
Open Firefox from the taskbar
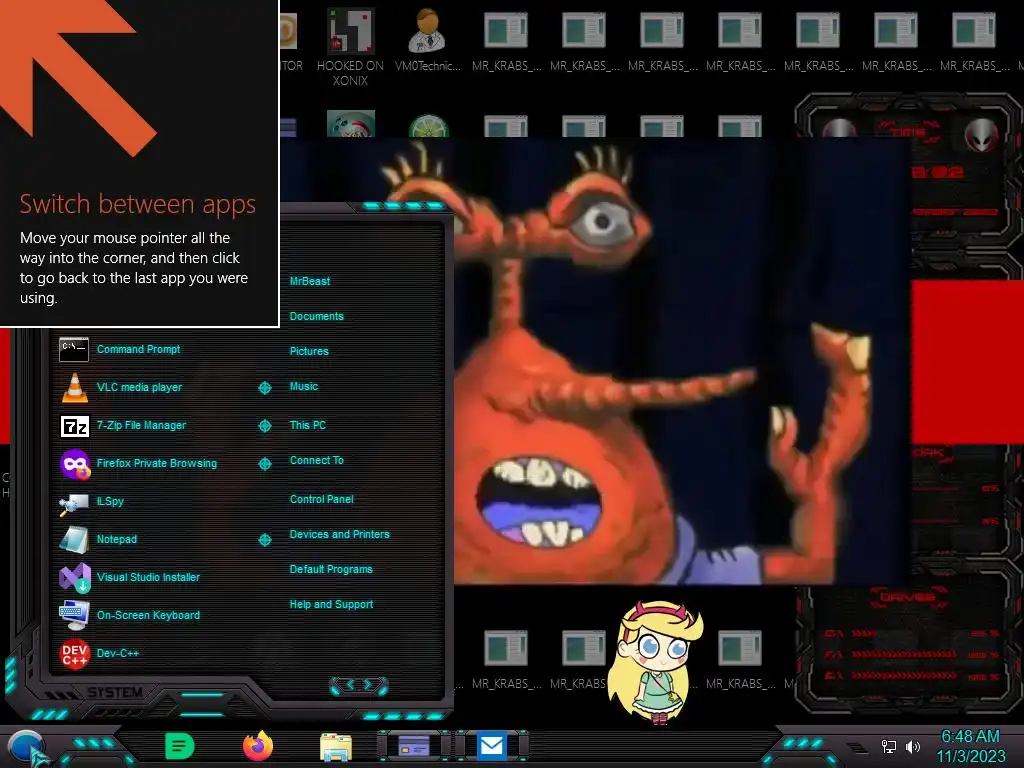258,746
